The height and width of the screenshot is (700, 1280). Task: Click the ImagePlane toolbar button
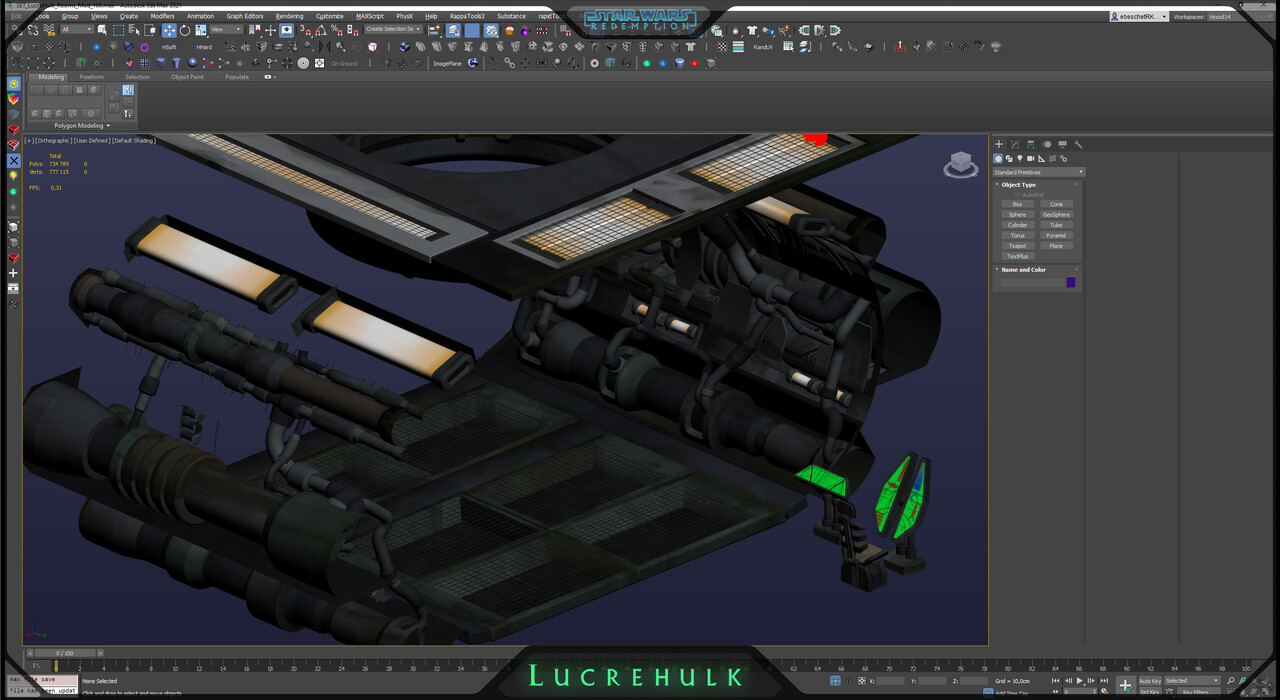447,64
